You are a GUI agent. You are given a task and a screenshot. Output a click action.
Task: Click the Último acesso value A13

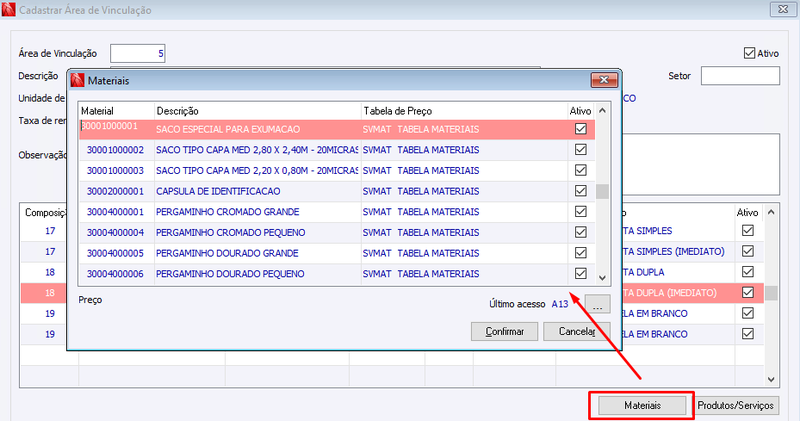(x=560, y=304)
